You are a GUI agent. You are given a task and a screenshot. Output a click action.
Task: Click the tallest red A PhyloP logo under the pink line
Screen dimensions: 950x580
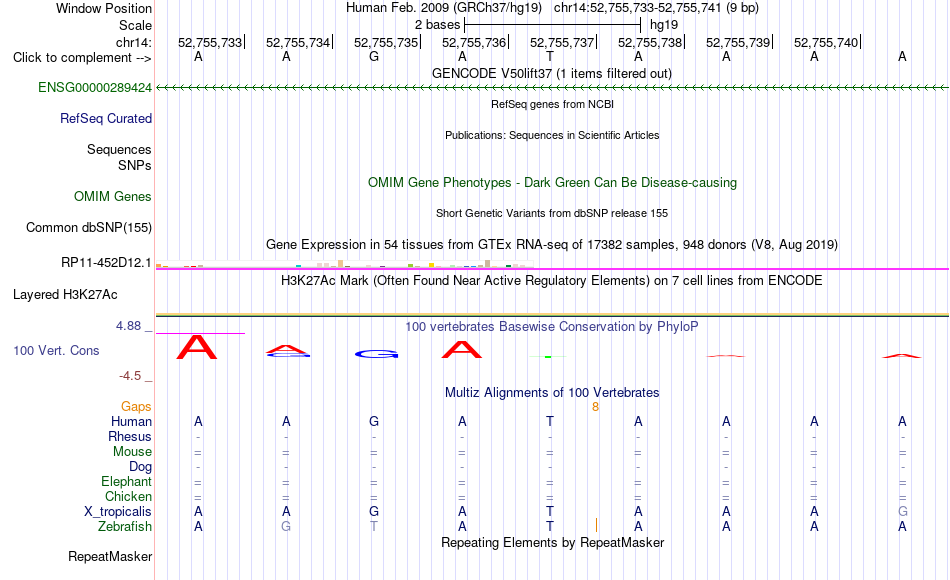[196, 347]
